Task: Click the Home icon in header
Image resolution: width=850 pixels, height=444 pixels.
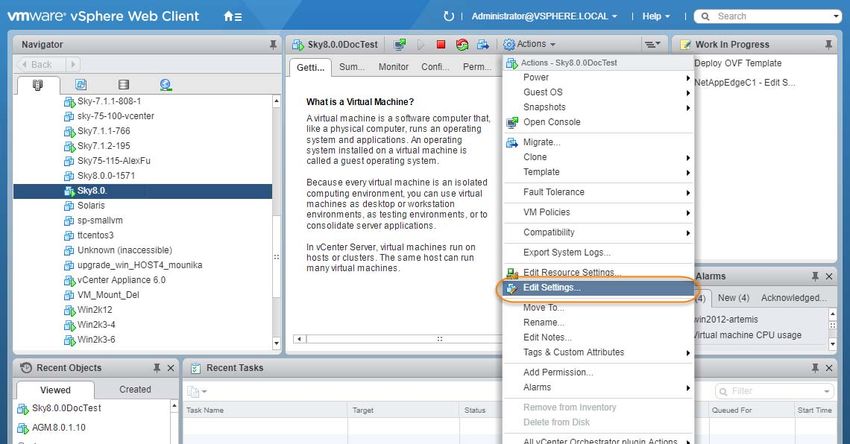Action: pos(231,16)
